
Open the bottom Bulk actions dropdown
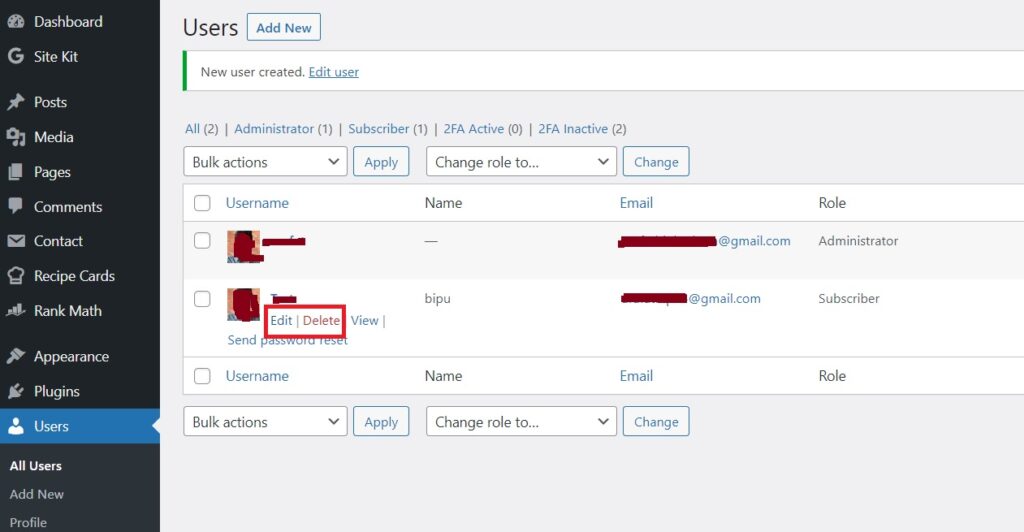coord(265,422)
